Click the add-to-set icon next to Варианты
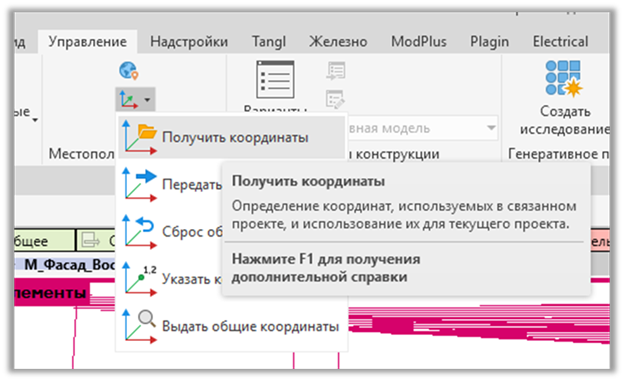624x381 pixels. (x=336, y=70)
